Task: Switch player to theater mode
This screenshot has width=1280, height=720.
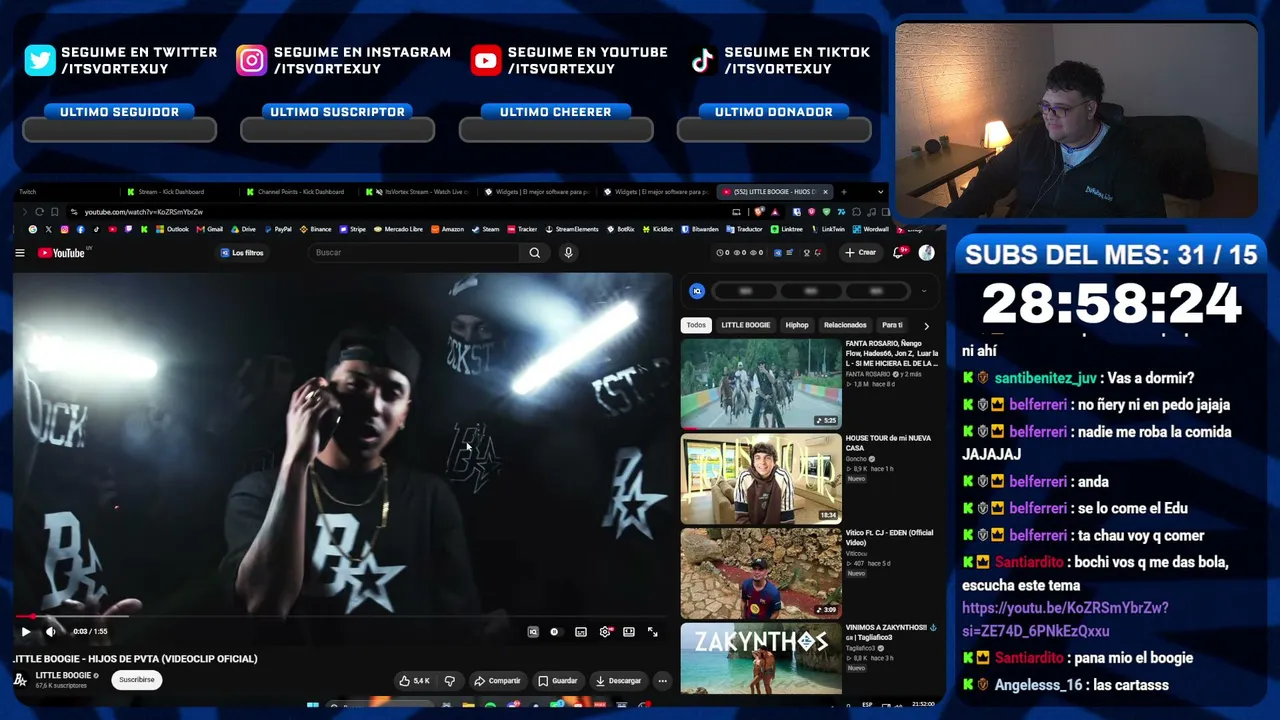Action: pyautogui.click(x=629, y=632)
